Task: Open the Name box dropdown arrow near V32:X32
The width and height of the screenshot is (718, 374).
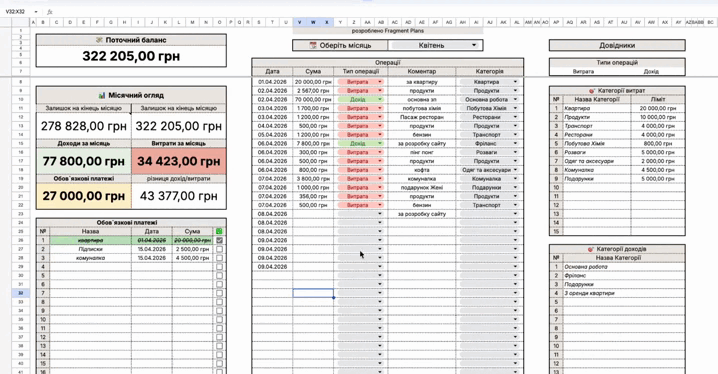Action: (x=36, y=11)
